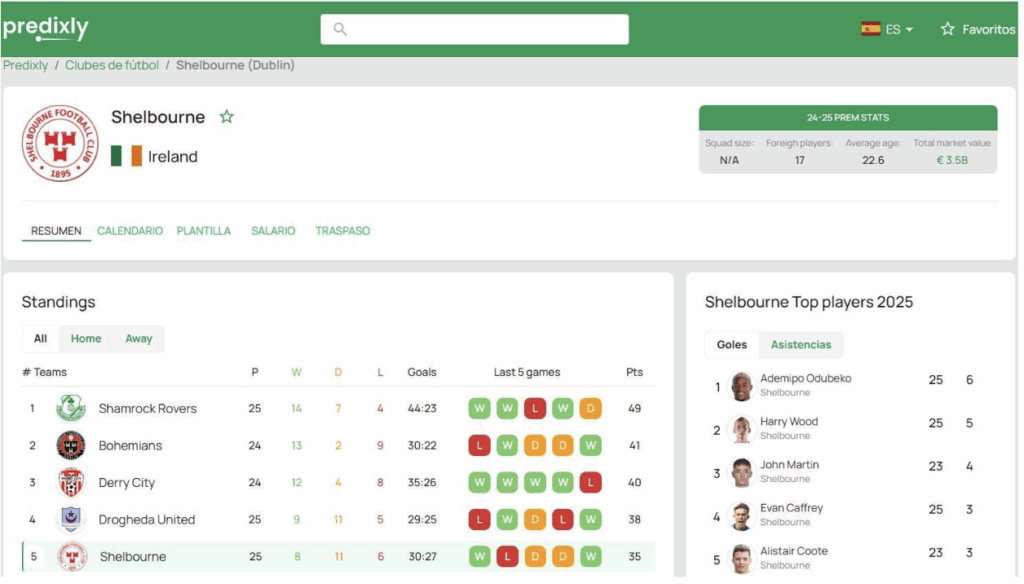
Task: Click the favorite star beside Shelbourne title
Action: click(227, 117)
